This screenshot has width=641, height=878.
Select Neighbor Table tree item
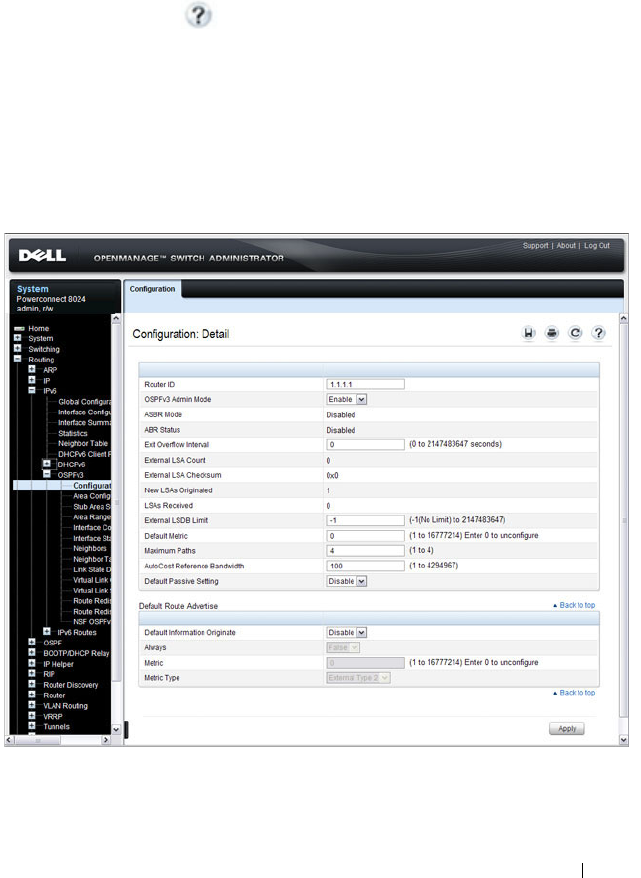coord(83,443)
